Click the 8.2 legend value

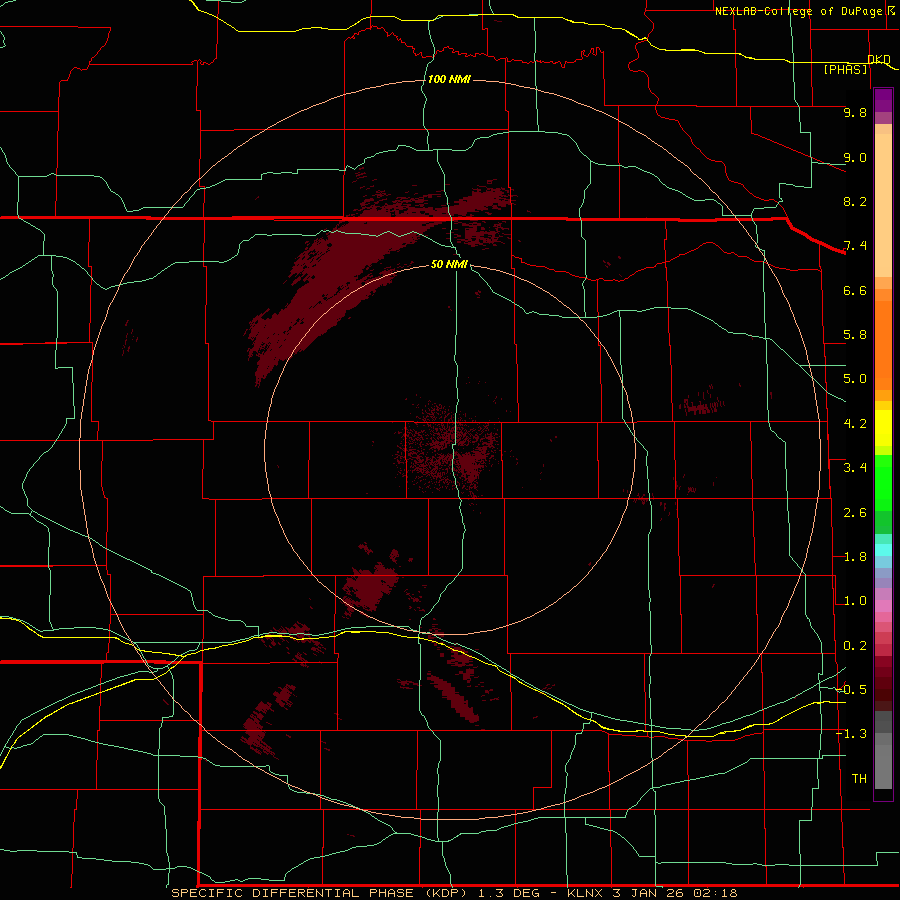[x=855, y=201]
